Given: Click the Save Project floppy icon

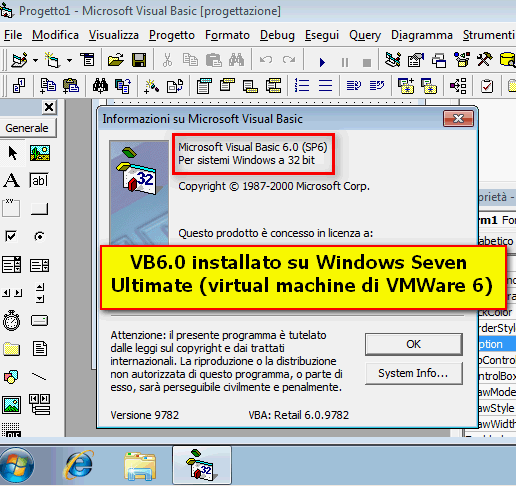Looking at the screenshot, I should (x=139, y=60).
